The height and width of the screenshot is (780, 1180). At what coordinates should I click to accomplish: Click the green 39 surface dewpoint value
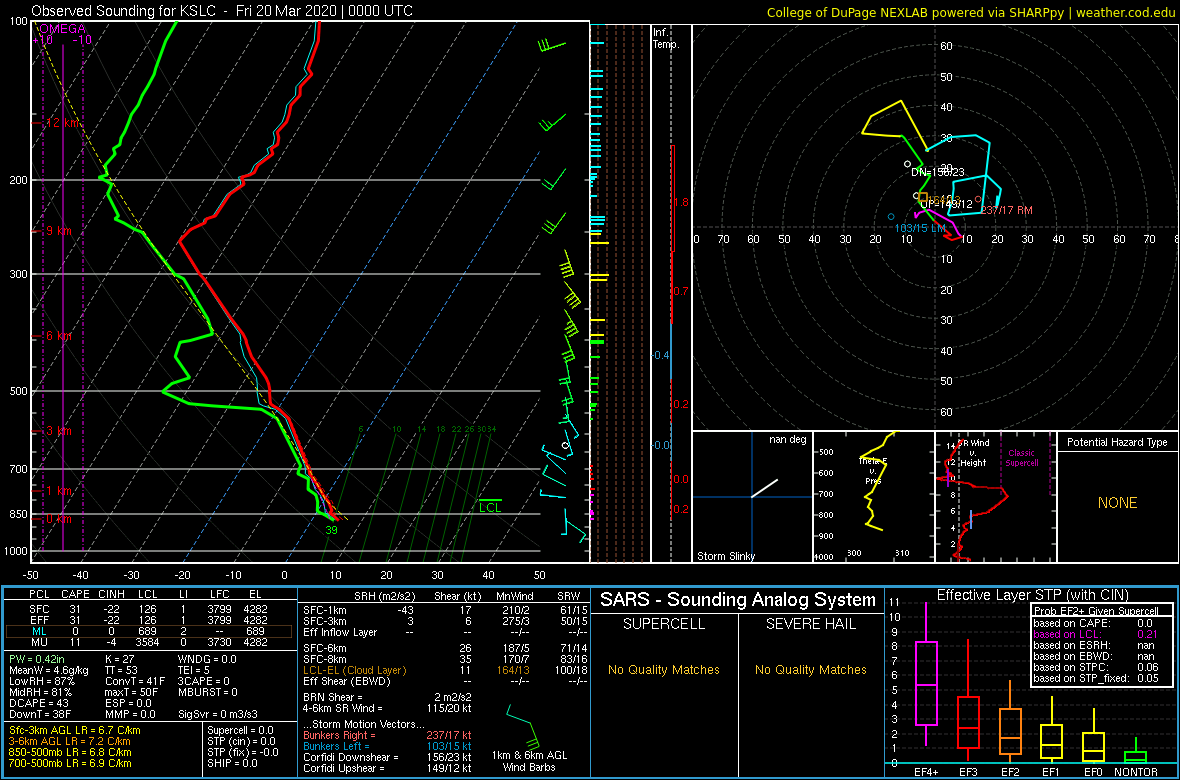331,530
